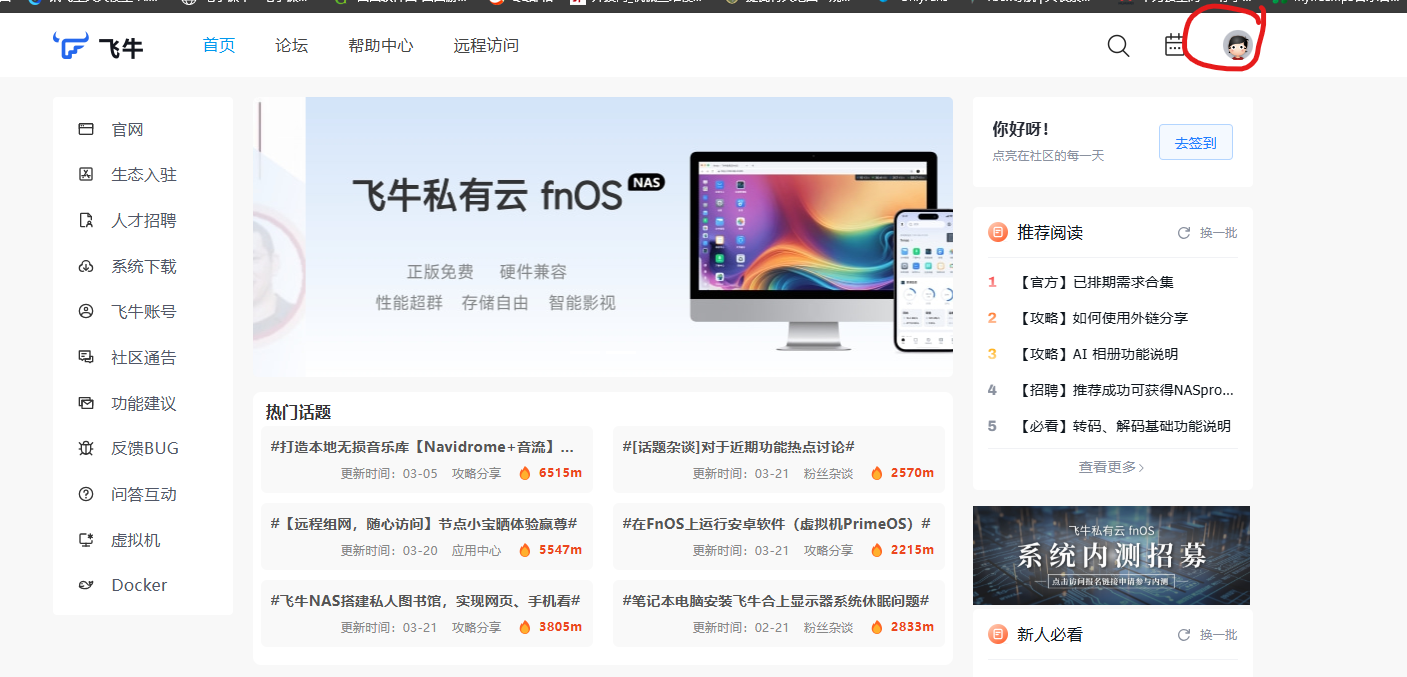The height and width of the screenshot is (677, 1407).
Task: Open the 人才招聘 sidebar icon
Action: coord(86,220)
